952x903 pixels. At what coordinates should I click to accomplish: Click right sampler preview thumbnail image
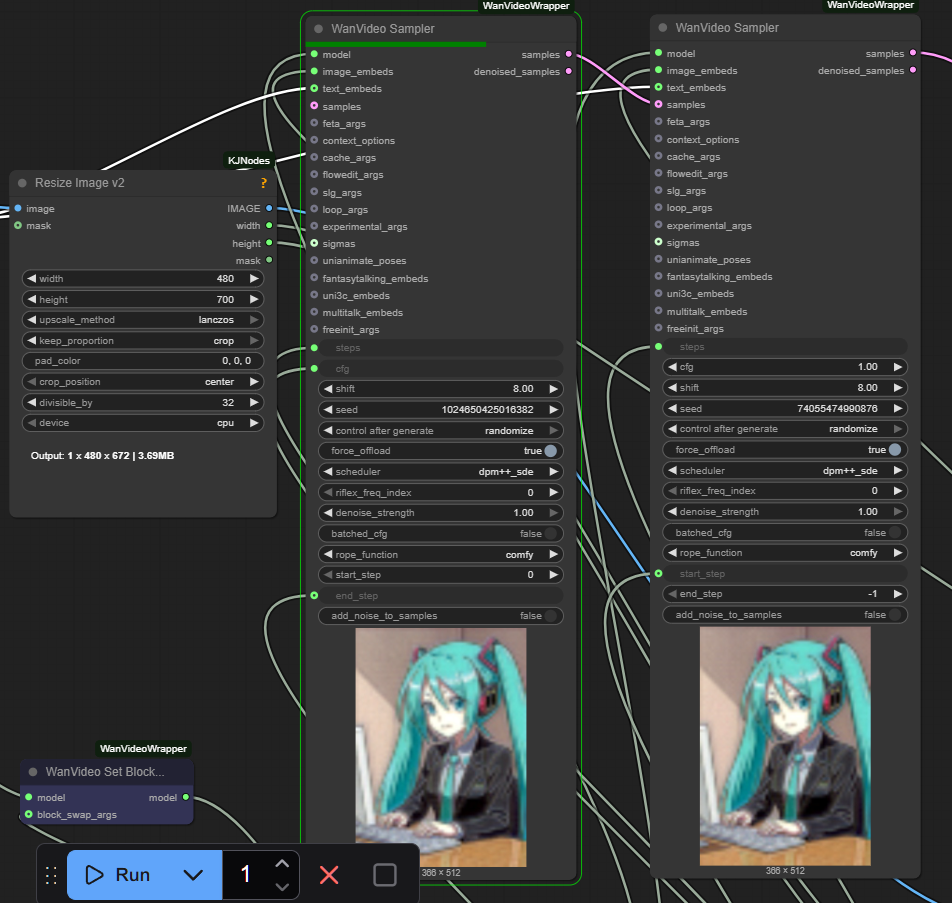tap(785, 746)
